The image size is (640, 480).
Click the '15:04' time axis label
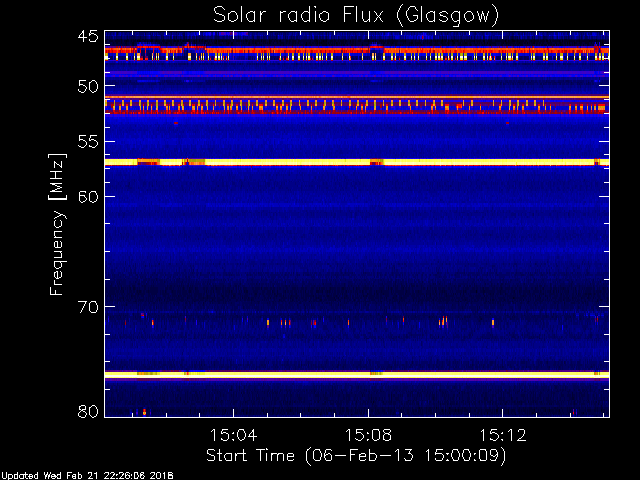coord(233,435)
